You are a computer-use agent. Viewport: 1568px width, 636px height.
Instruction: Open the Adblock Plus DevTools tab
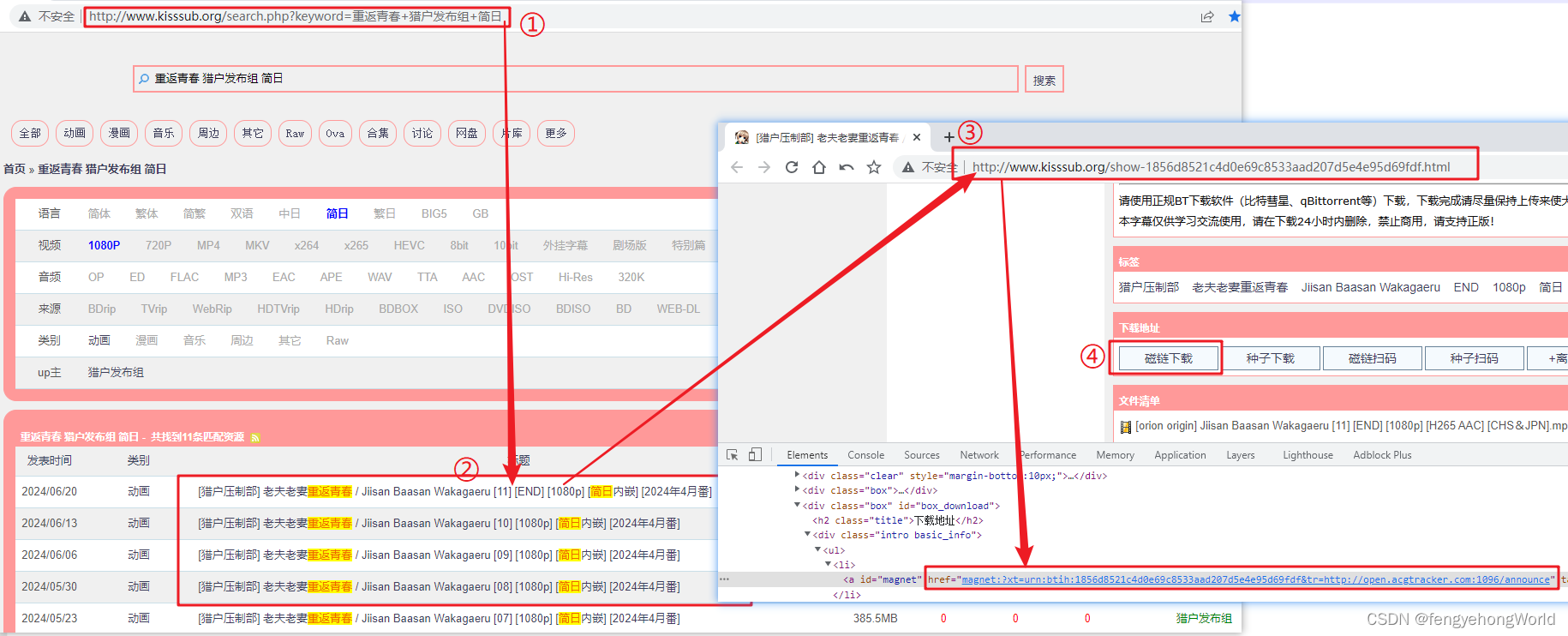point(1382,455)
